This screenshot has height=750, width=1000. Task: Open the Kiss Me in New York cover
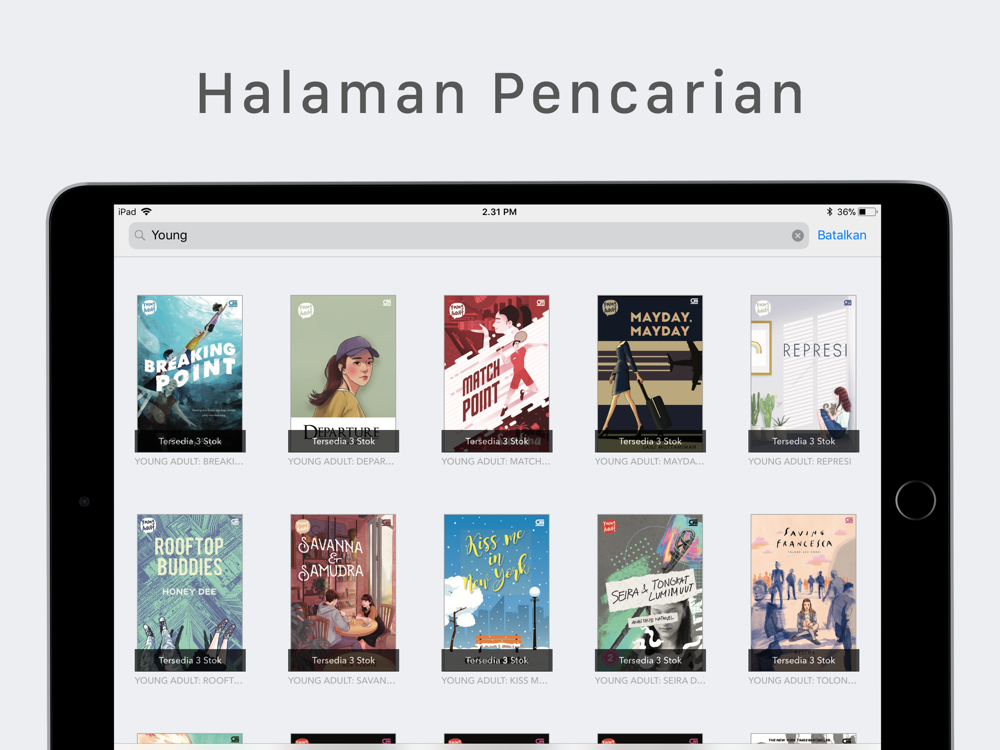497,592
